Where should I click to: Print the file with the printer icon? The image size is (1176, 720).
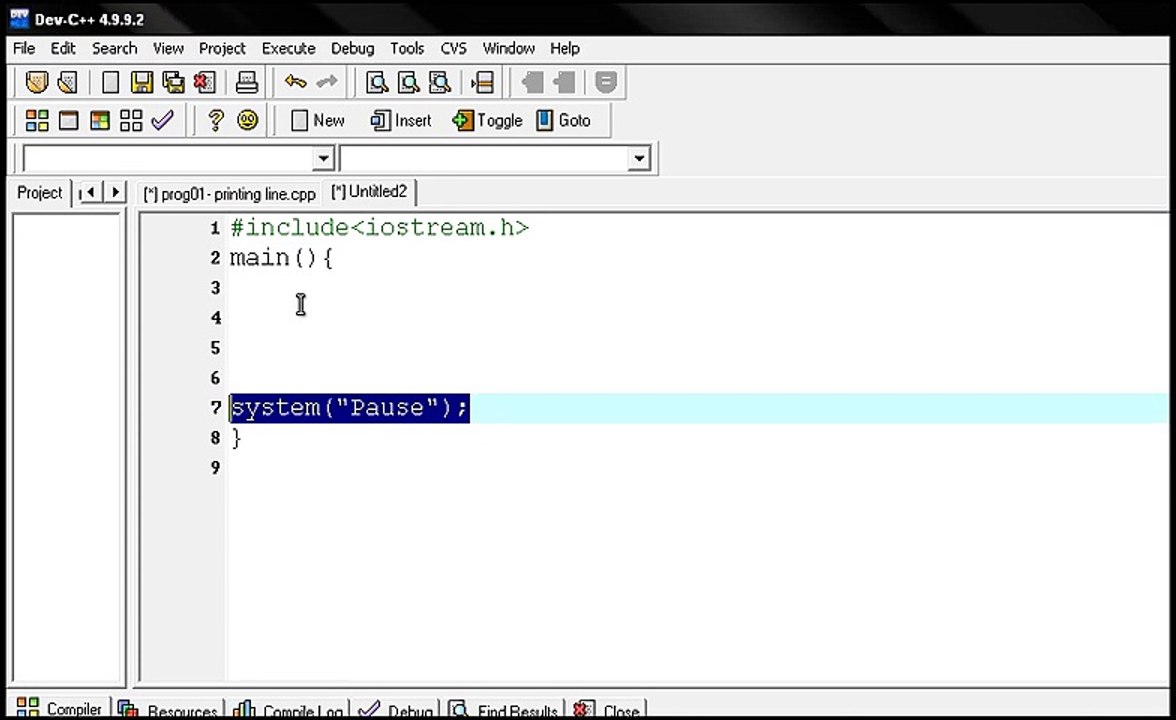(247, 82)
